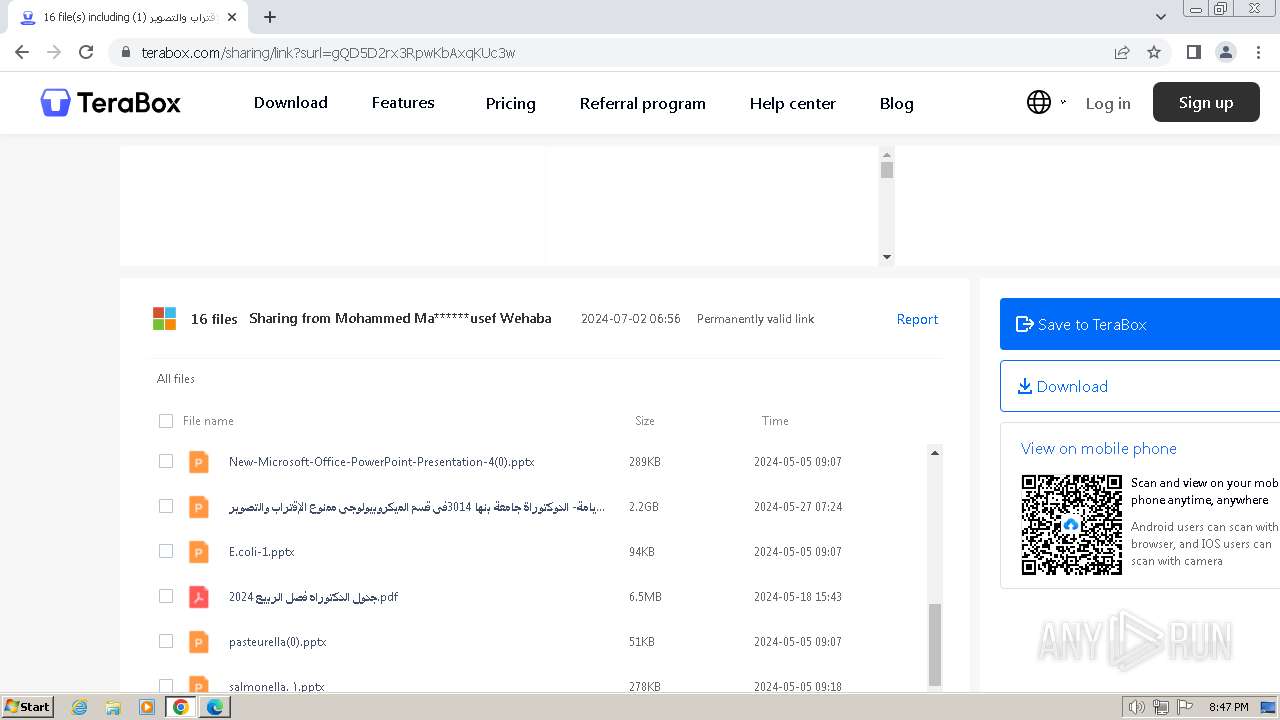The height and width of the screenshot is (720, 1280).
Task: Click the TeraBox logo
Action: tap(111, 102)
